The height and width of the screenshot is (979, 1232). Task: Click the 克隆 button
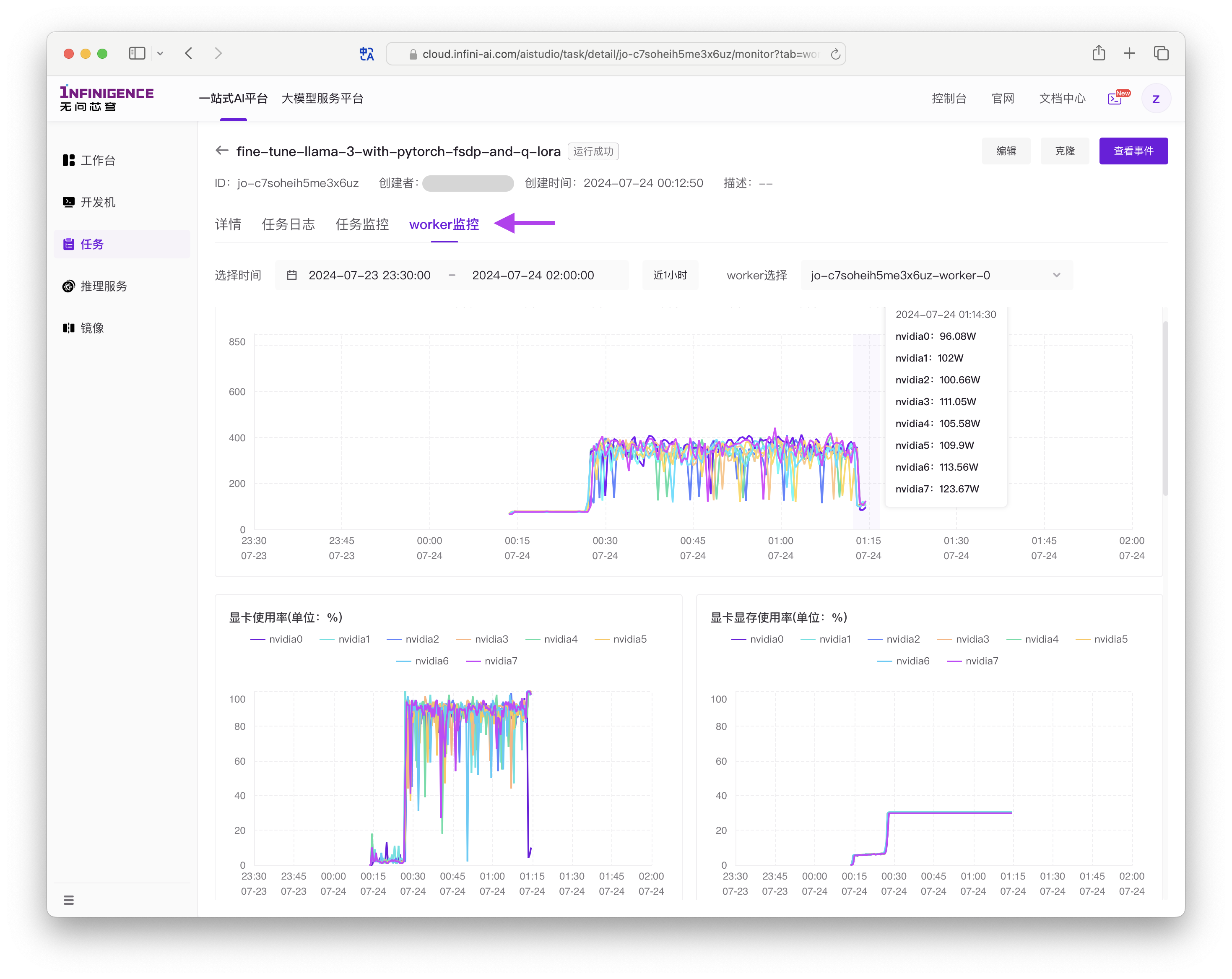[1065, 151]
